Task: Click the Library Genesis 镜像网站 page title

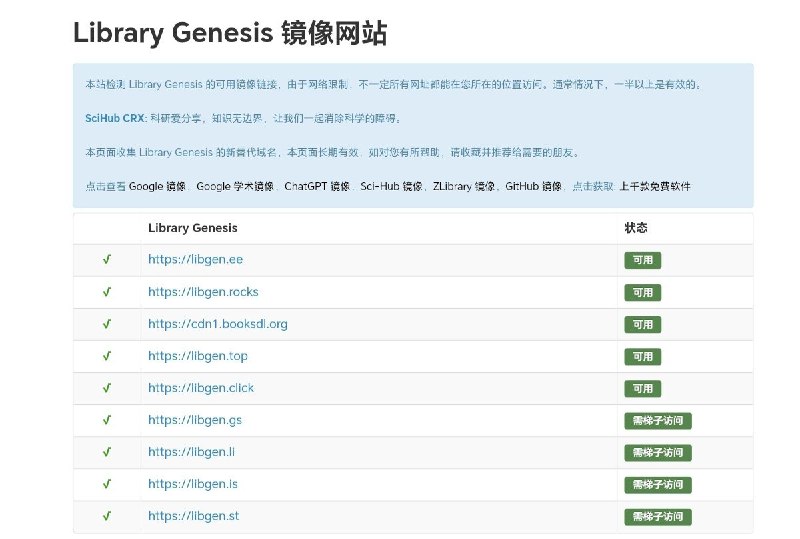Action: (230, 33)
